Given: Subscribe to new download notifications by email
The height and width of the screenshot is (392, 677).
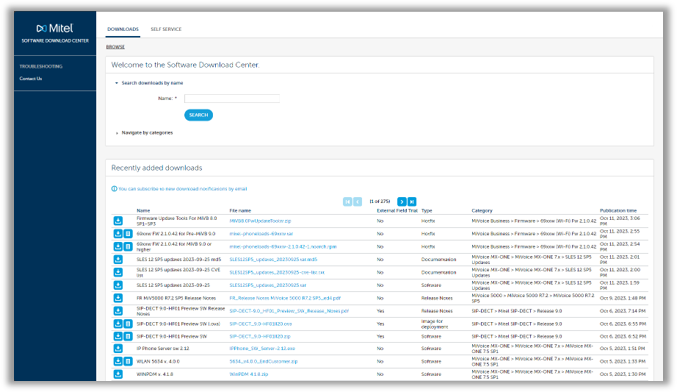Looking at the screenshot, I should pos(183,189).
